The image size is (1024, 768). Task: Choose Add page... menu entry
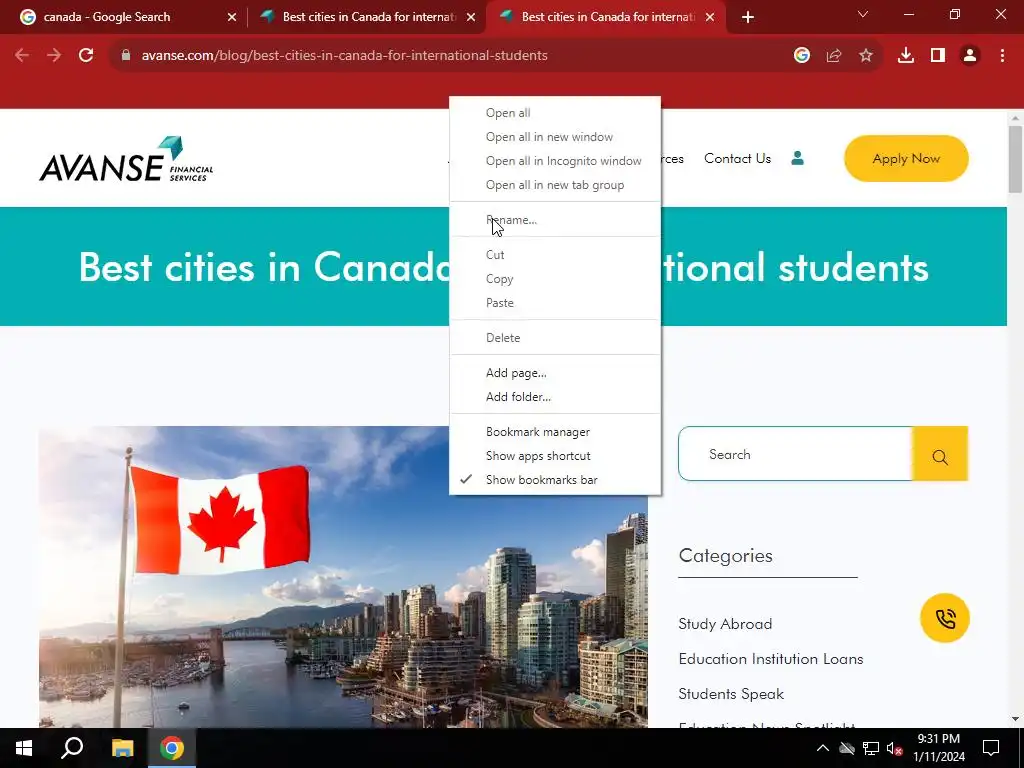pyautogui.click(x=555, y=373)
